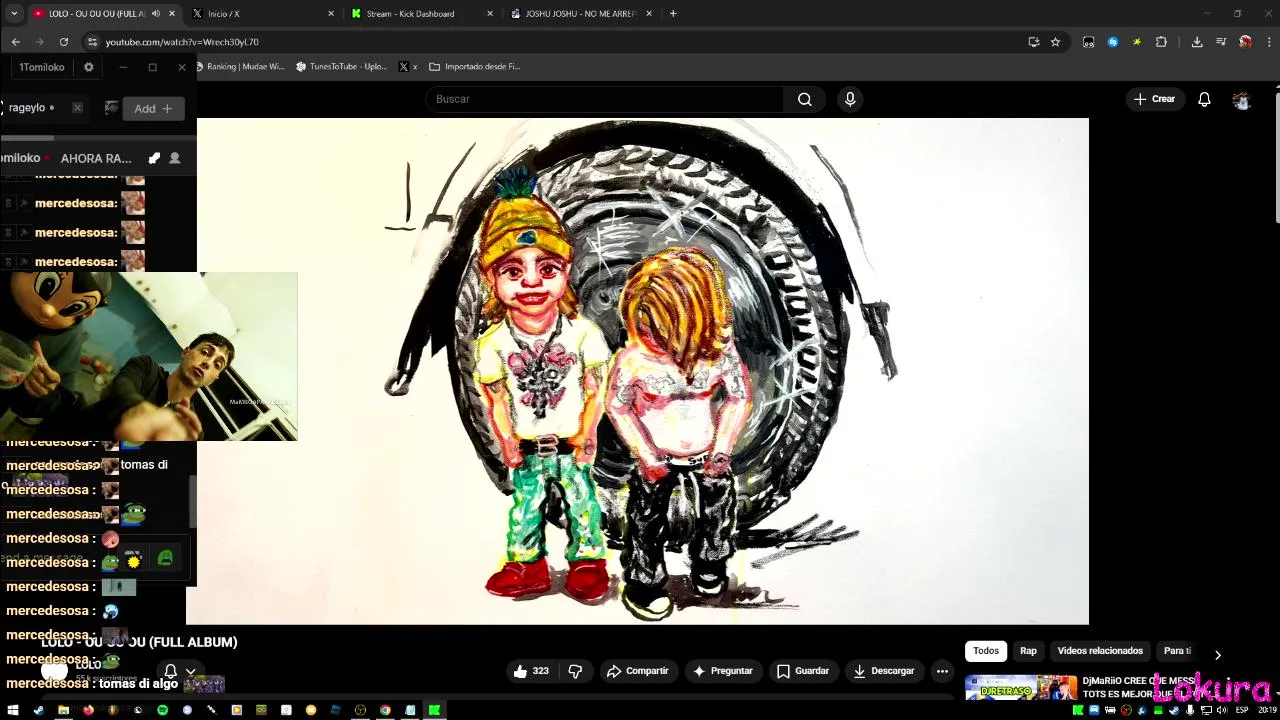
Task: Open the browser tab search dropdown
Action: 13,14
